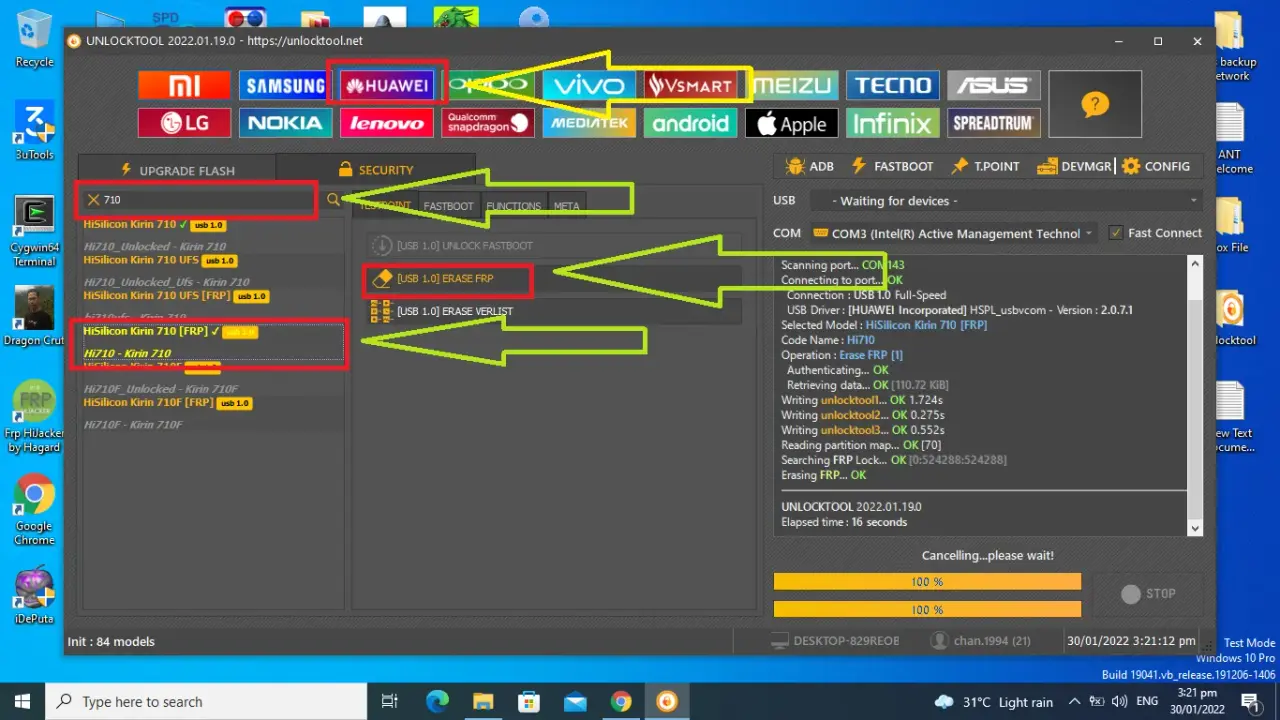Select the MediaTek chipset tile

(x=589, y=123)
